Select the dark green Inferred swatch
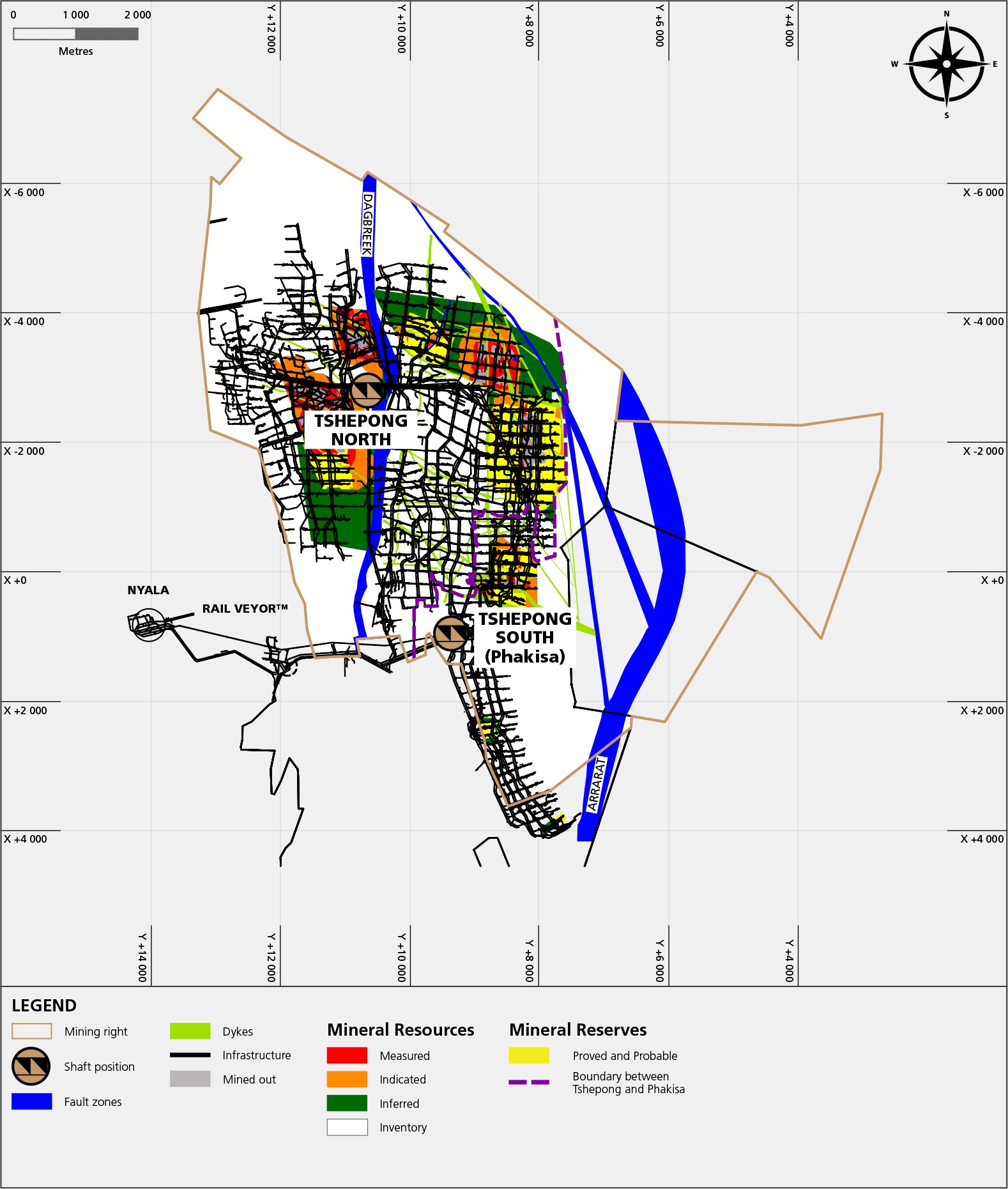This screenshot has width=1008, height=1189. pos(347,1103)
